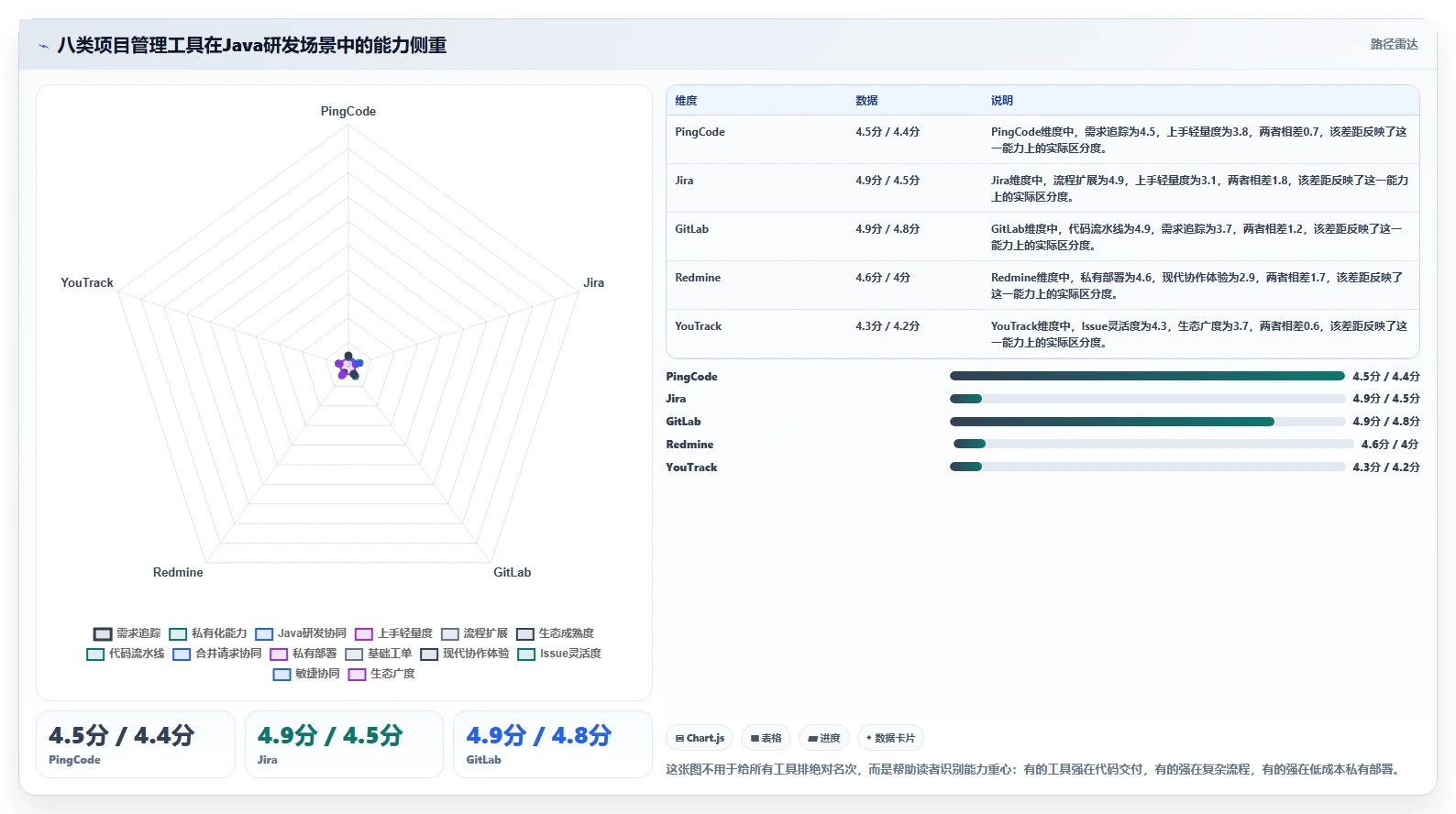Image resolution: width=1456 pixels, height=814 pixels.
Task: Click the Redmine progress bar
Action: coord(1153,444)
